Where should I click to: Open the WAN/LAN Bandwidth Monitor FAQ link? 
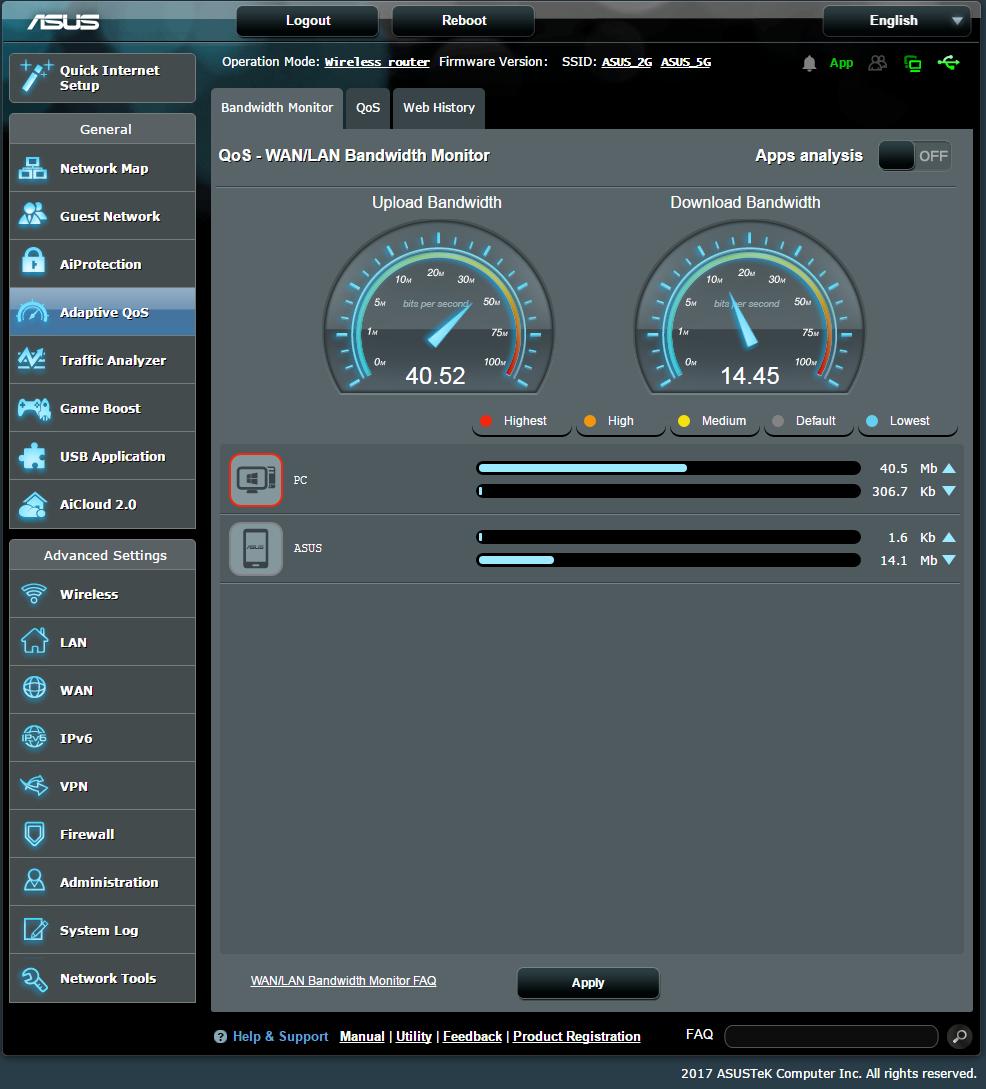pos(343,981)
